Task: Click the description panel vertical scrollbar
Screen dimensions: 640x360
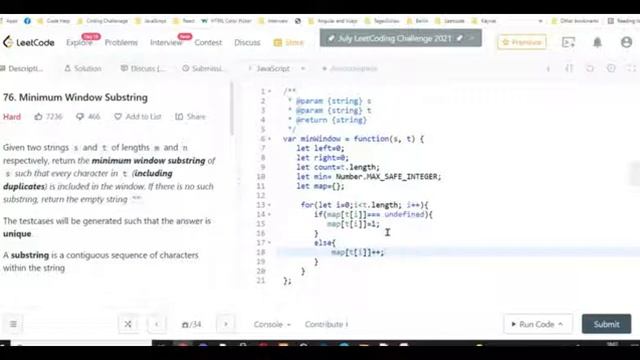Action: pos(232,109)
